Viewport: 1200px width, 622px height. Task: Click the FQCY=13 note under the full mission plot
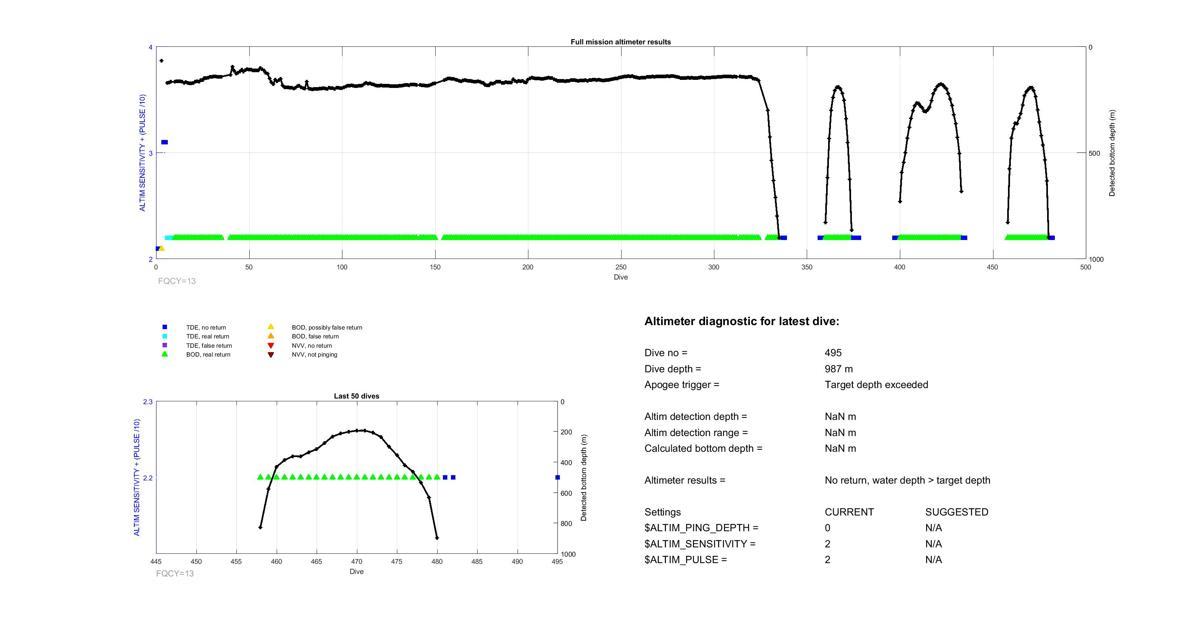pyautogui.click(x=177, y=281)
